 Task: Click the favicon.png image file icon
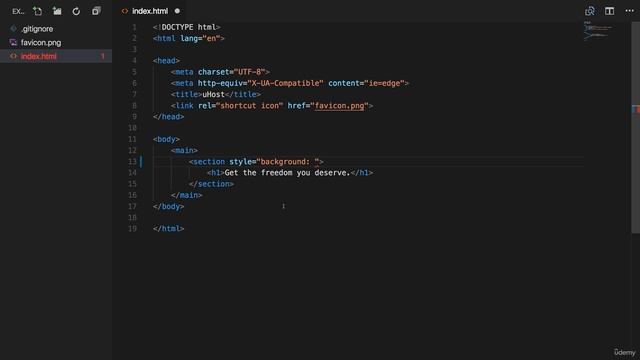[x=13, y=42]
